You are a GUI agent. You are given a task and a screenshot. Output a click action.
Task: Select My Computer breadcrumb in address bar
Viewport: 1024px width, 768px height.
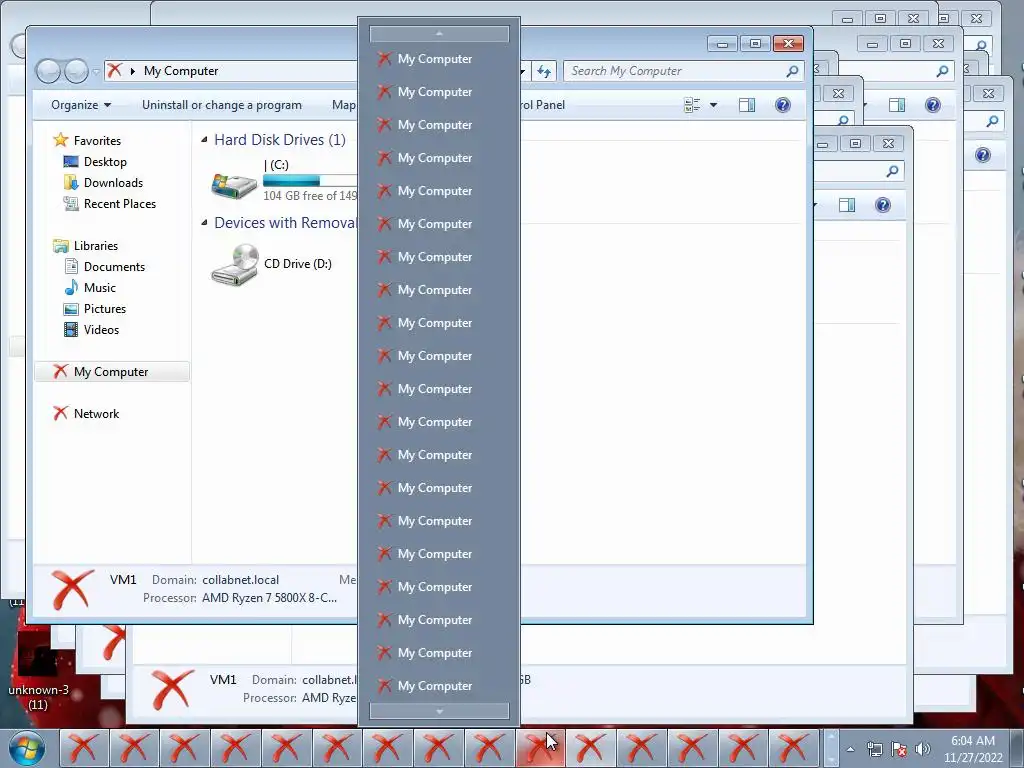click(181, 71)
